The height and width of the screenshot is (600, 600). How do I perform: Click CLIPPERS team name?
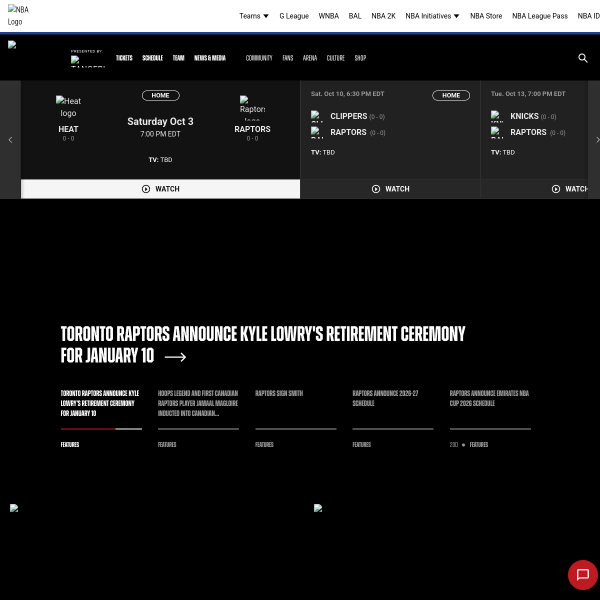(x=349, y=116)
